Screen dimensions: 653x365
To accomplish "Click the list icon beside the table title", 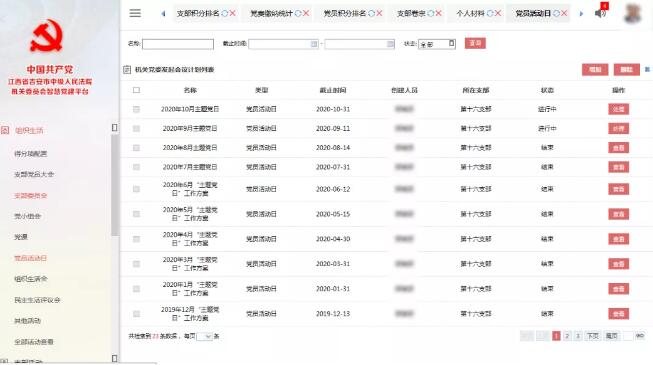I will pos(127,70).
